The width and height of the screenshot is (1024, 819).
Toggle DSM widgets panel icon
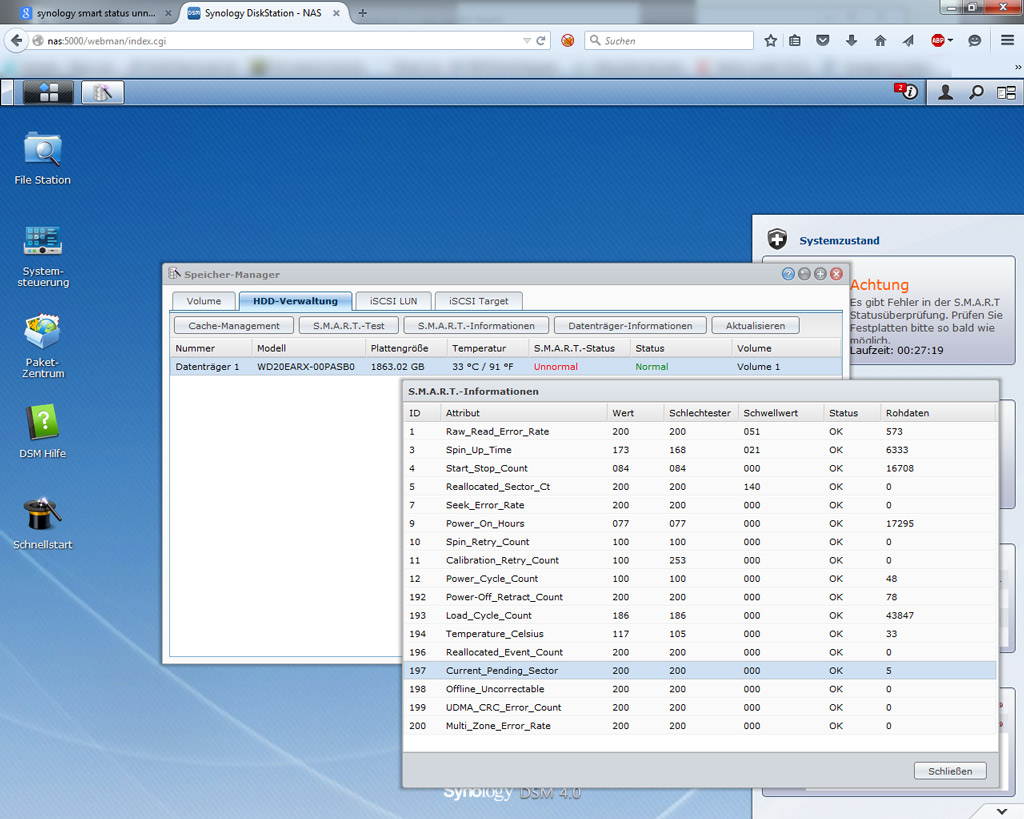(1006, 93)
